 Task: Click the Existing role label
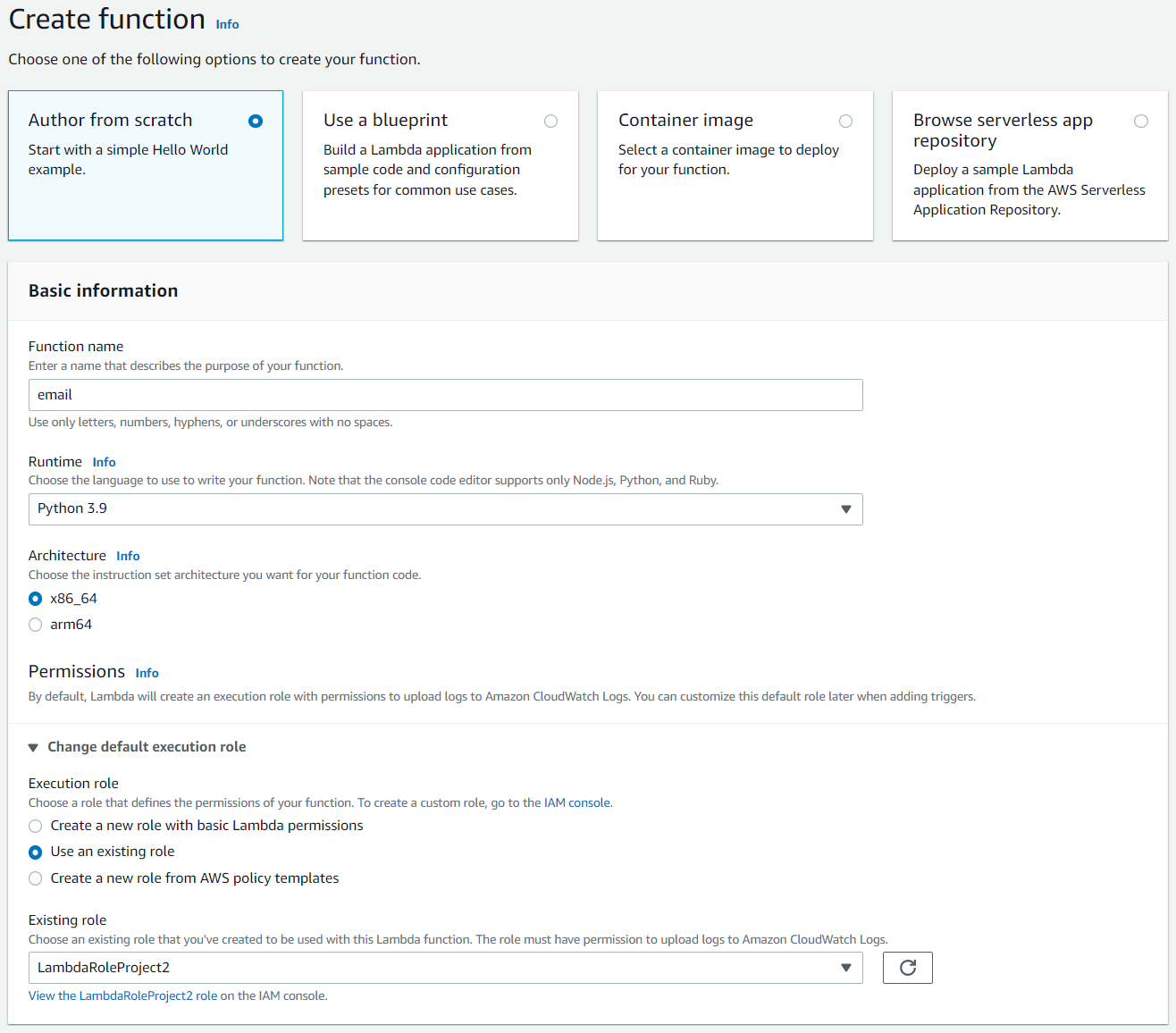pyautogui.click(x=67, y=920)
